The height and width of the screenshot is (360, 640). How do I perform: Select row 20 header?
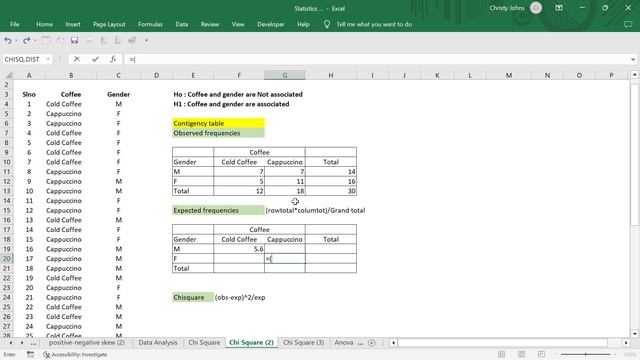[x=7, y=259]
